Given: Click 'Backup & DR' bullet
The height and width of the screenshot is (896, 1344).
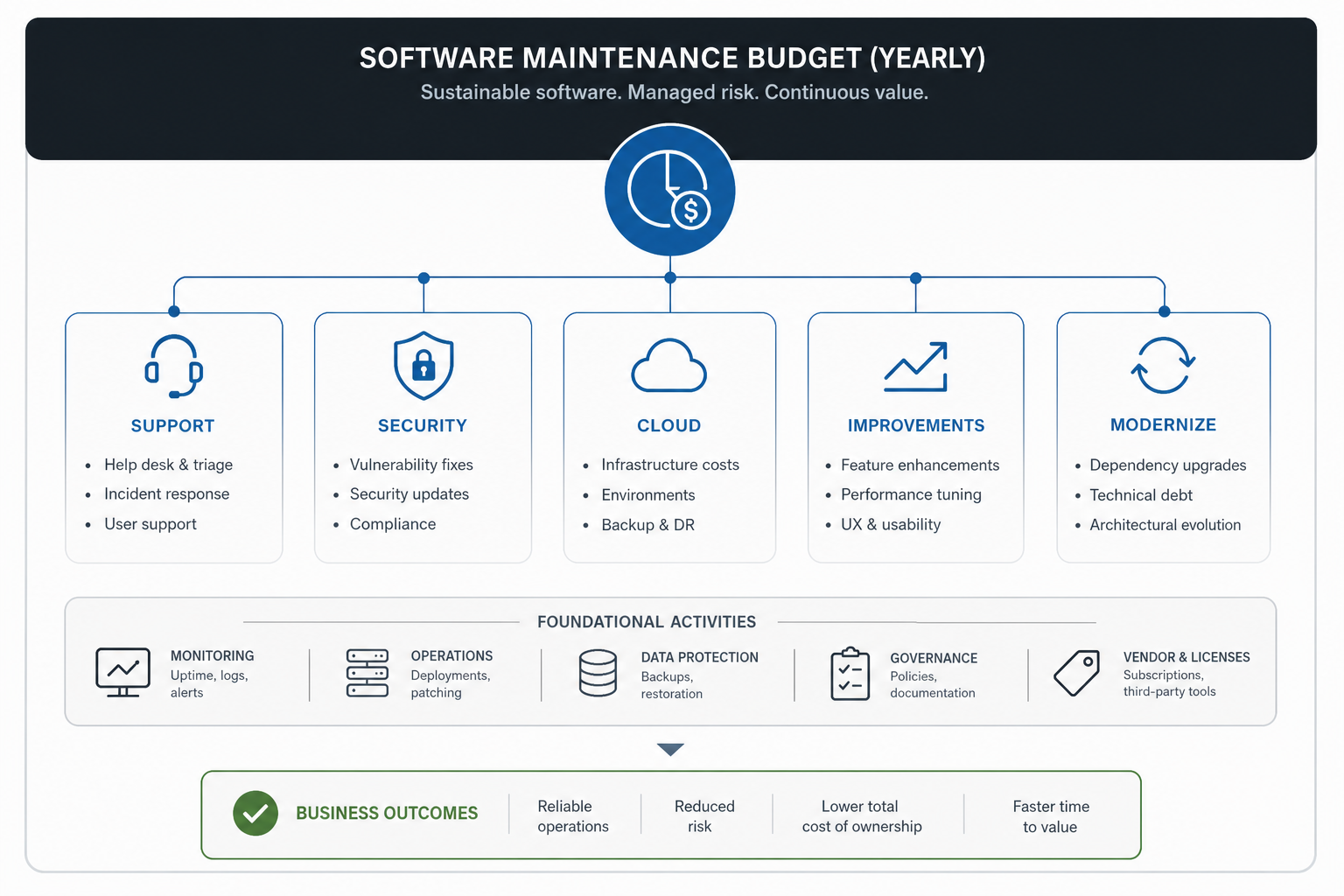Looking at the screenshot, I should (x=648, y=525).
